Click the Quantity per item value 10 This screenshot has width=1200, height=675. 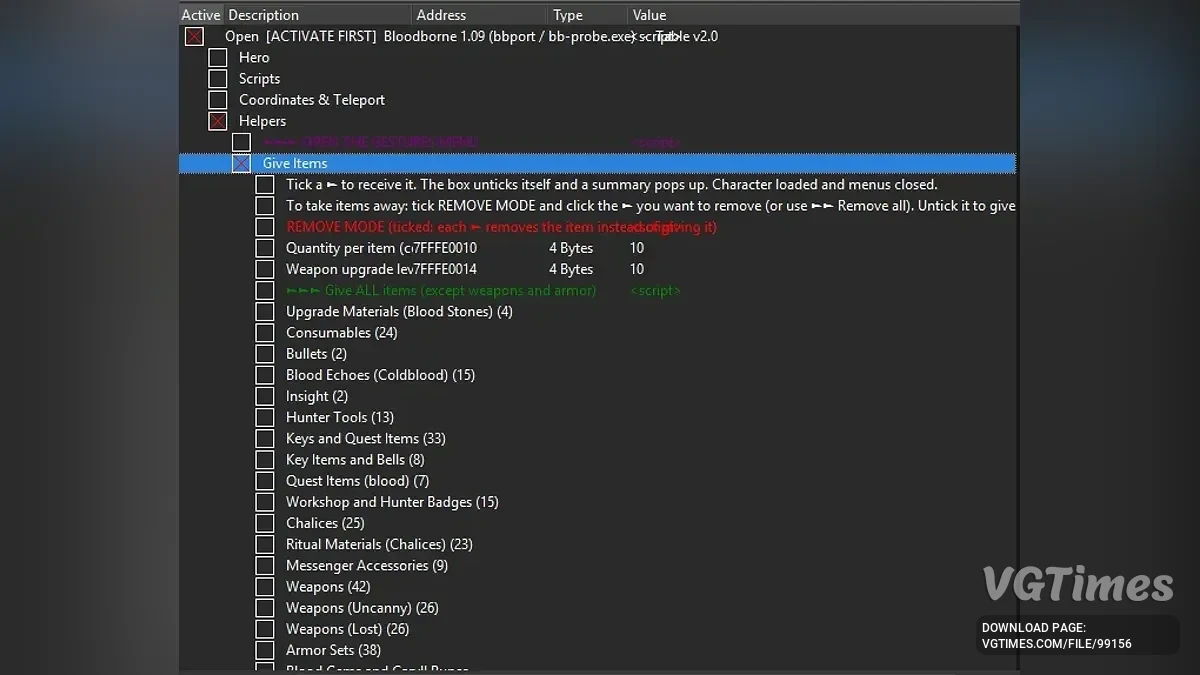pos(637,248)
